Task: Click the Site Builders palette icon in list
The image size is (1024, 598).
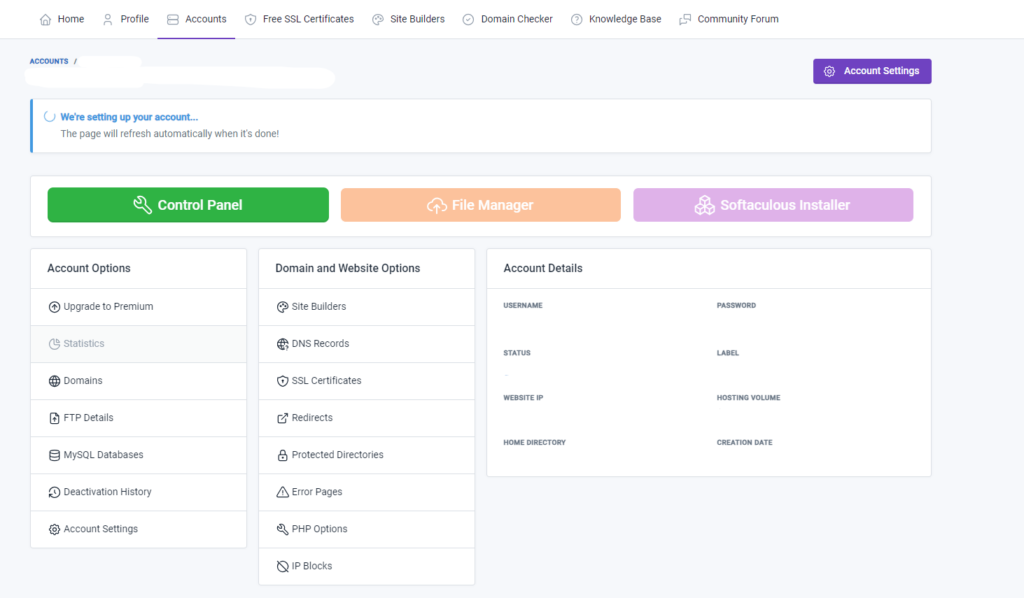Action: tap(282, 307)
